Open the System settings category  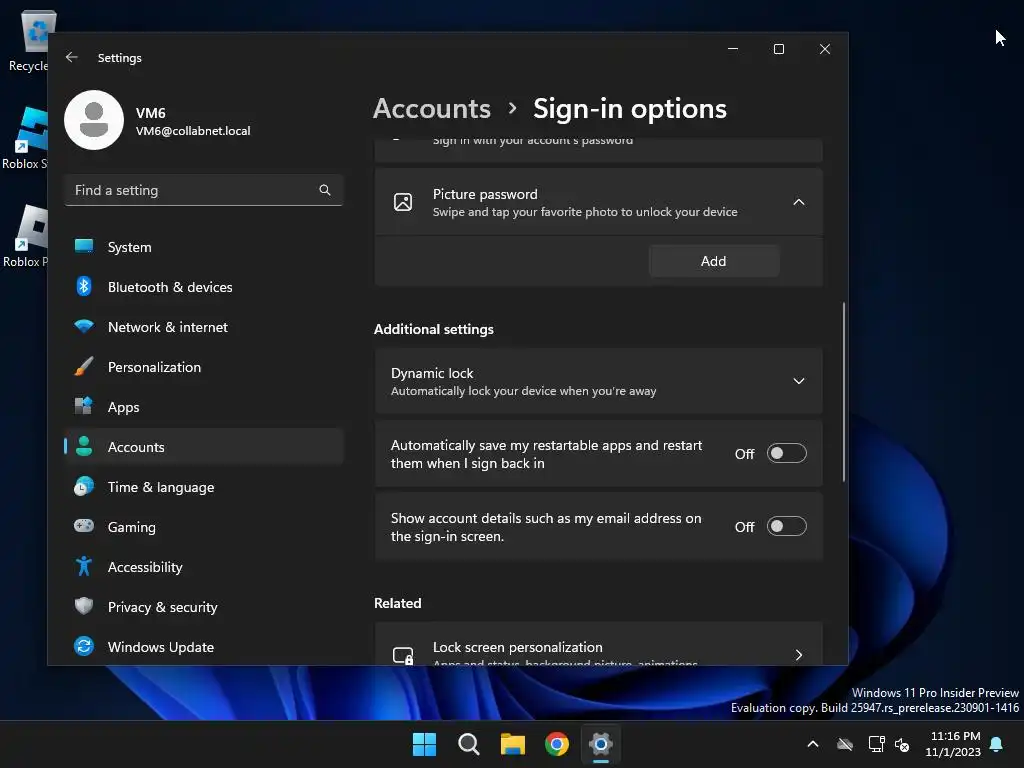point(204,247)
